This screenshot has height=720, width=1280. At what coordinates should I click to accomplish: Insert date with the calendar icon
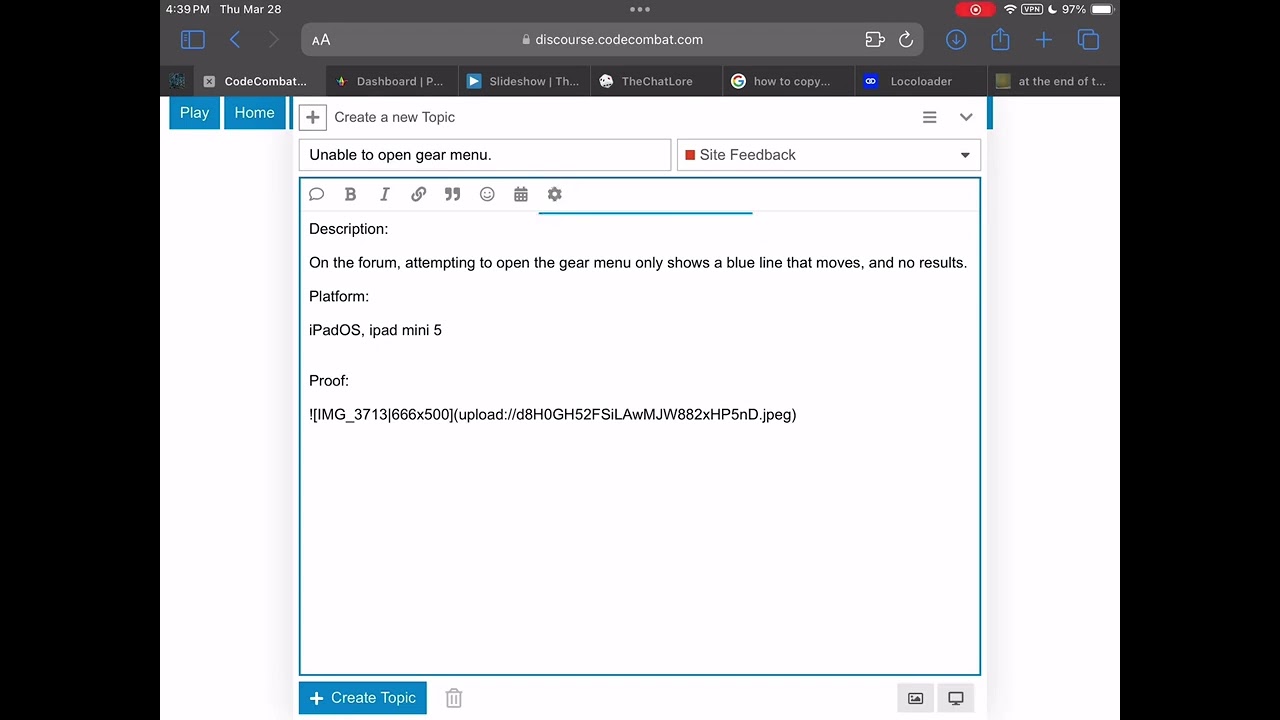tap(521, 195)
